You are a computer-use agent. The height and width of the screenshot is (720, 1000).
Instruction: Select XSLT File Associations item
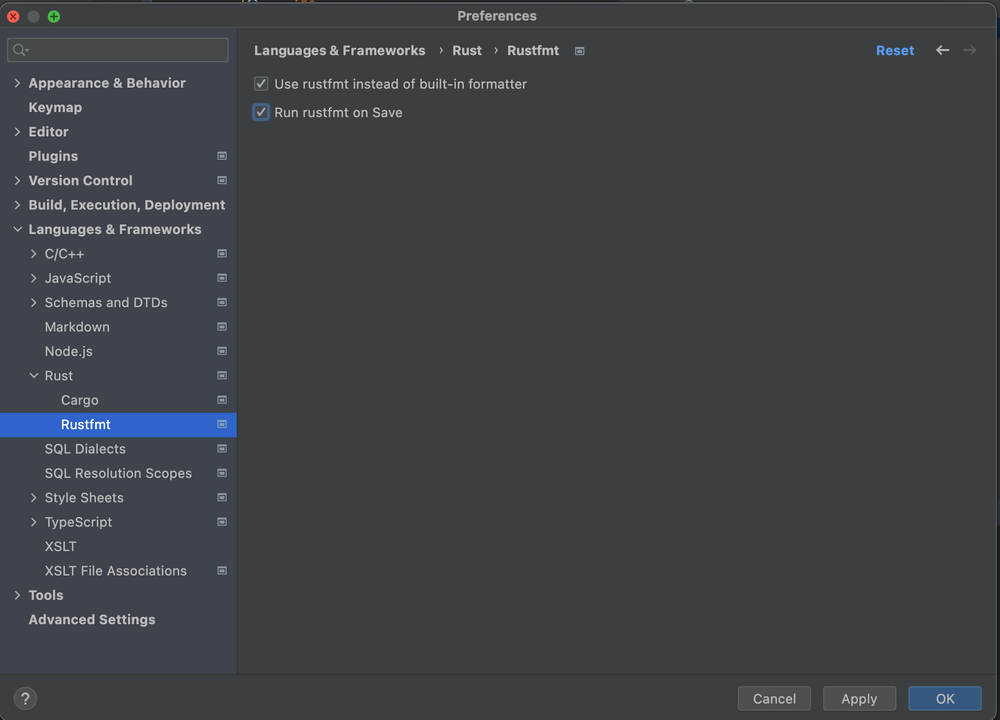click(x=115, y=571)
